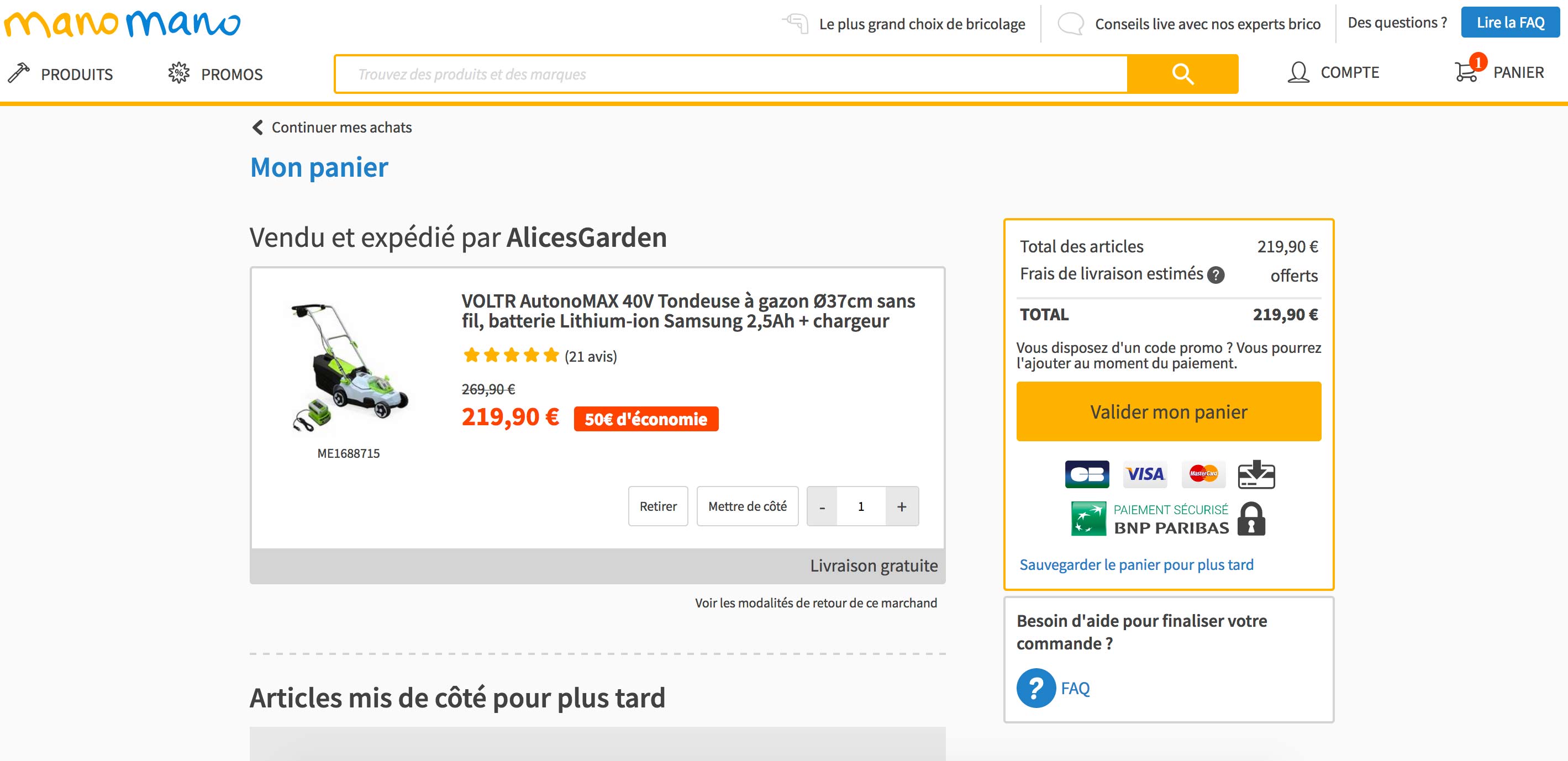The height and width of the screenshot is (761, 1568).
Task: Click the MasterCard payment icon
Action: tap(1203, 474)
